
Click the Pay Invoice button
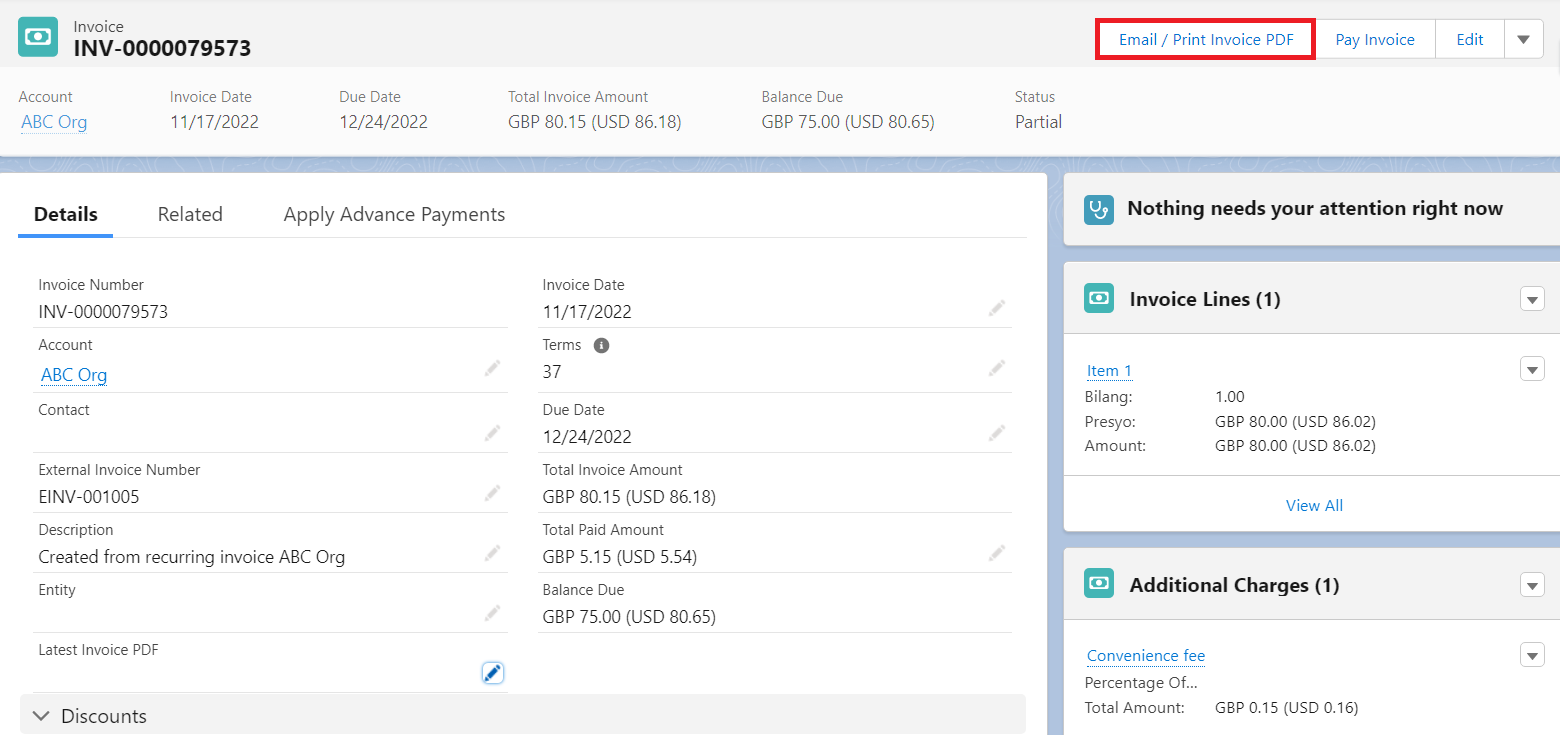coord(1375,40)
